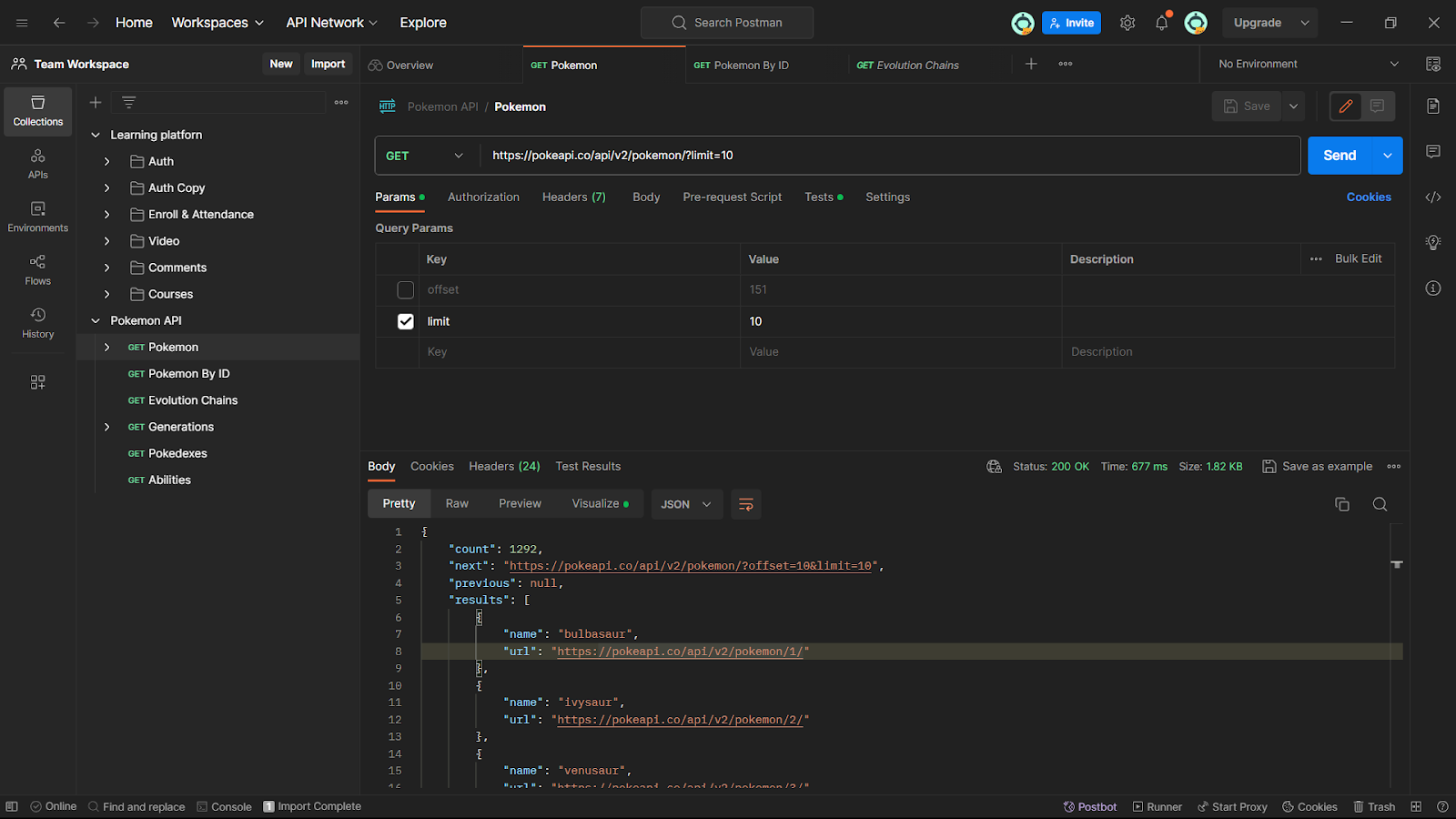Screen dimensions: 1456x819
Task: Click the Invite button
Action: tap(1071, 23)
